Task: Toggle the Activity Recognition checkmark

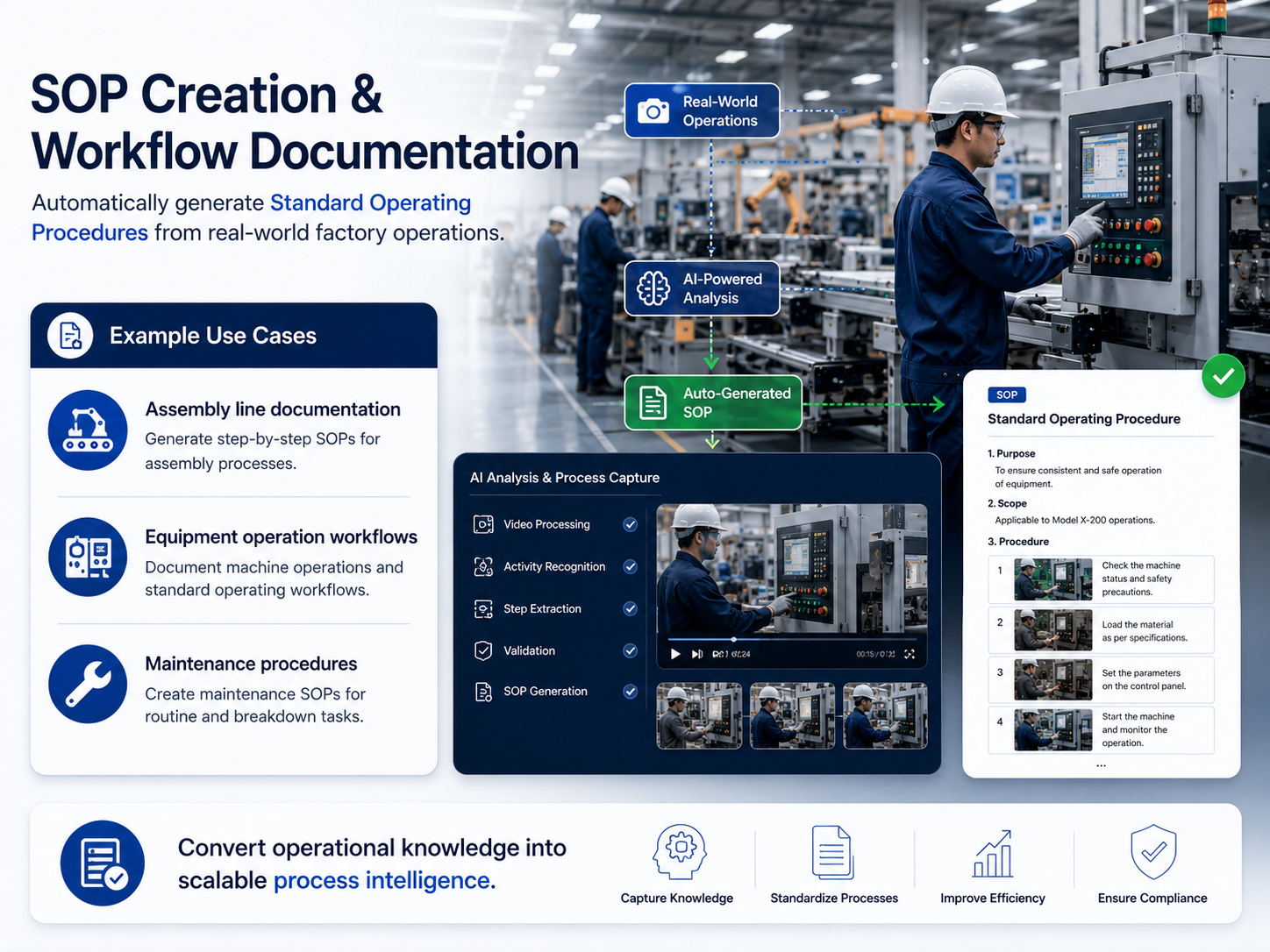Action: coord(630,566)
